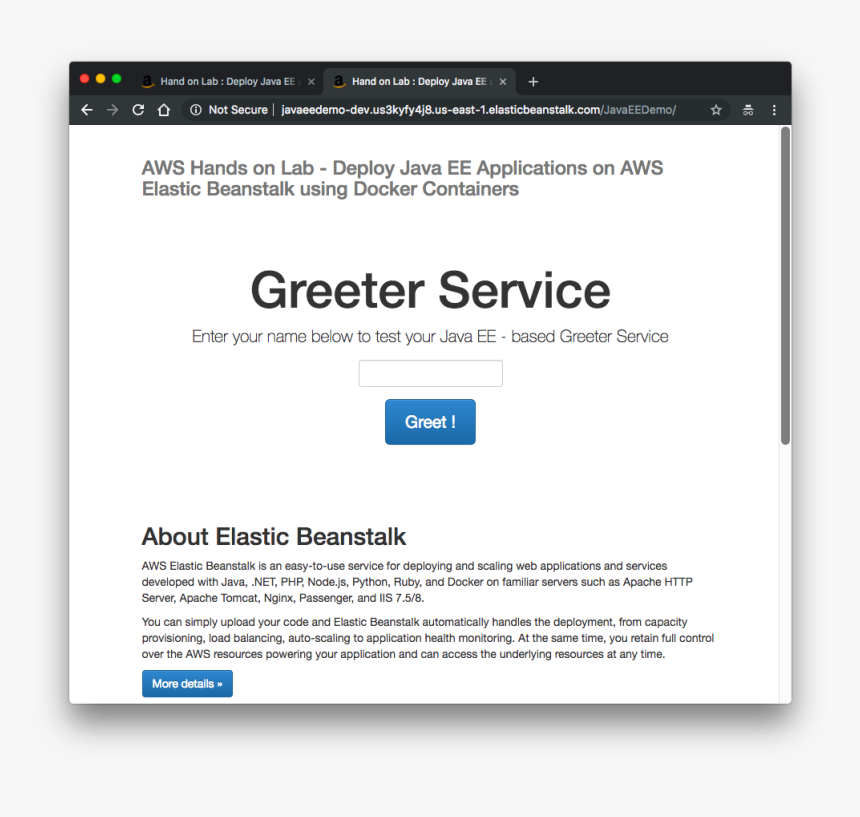Viewport: 860px width, 817px height.
Task: Close the active Hand on Lab tab
Action: coord(502,82)
